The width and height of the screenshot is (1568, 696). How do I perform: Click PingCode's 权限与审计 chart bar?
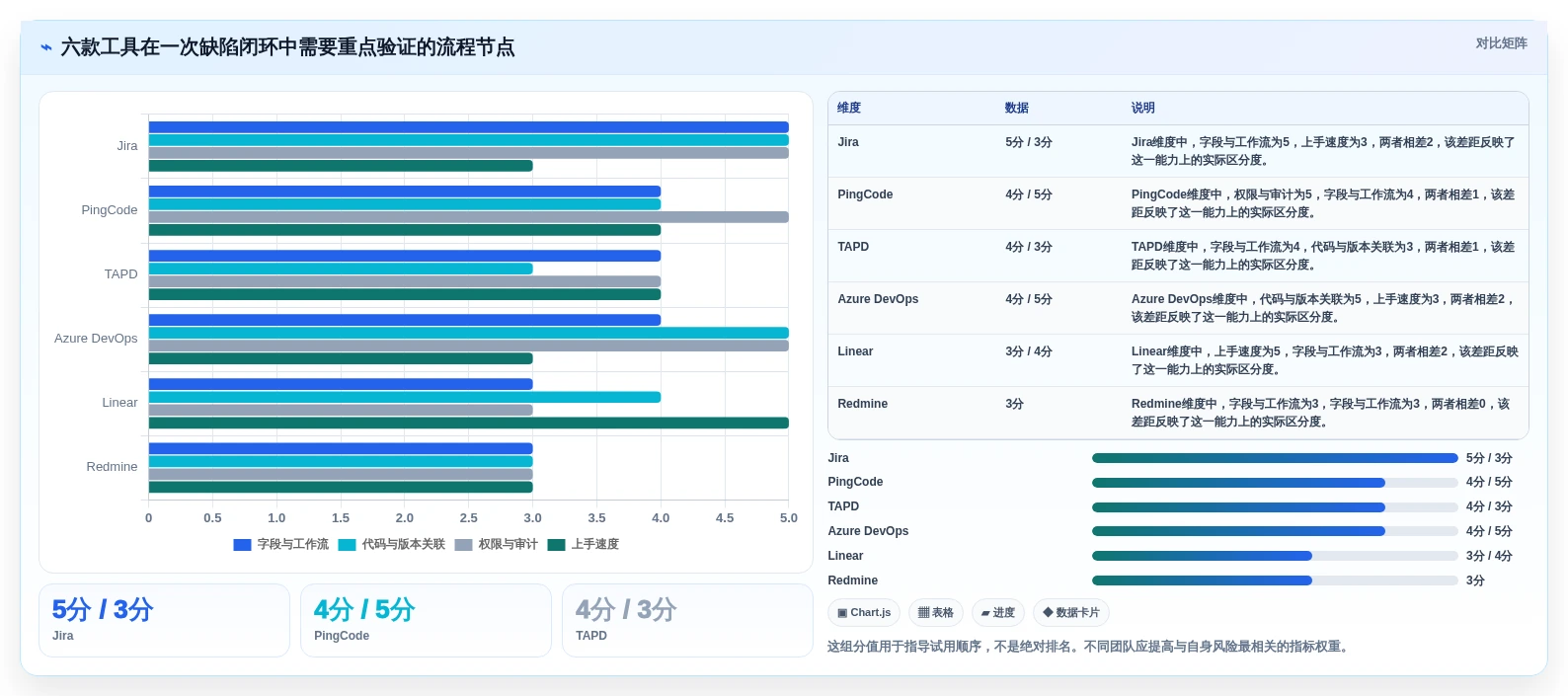point(468,217)
